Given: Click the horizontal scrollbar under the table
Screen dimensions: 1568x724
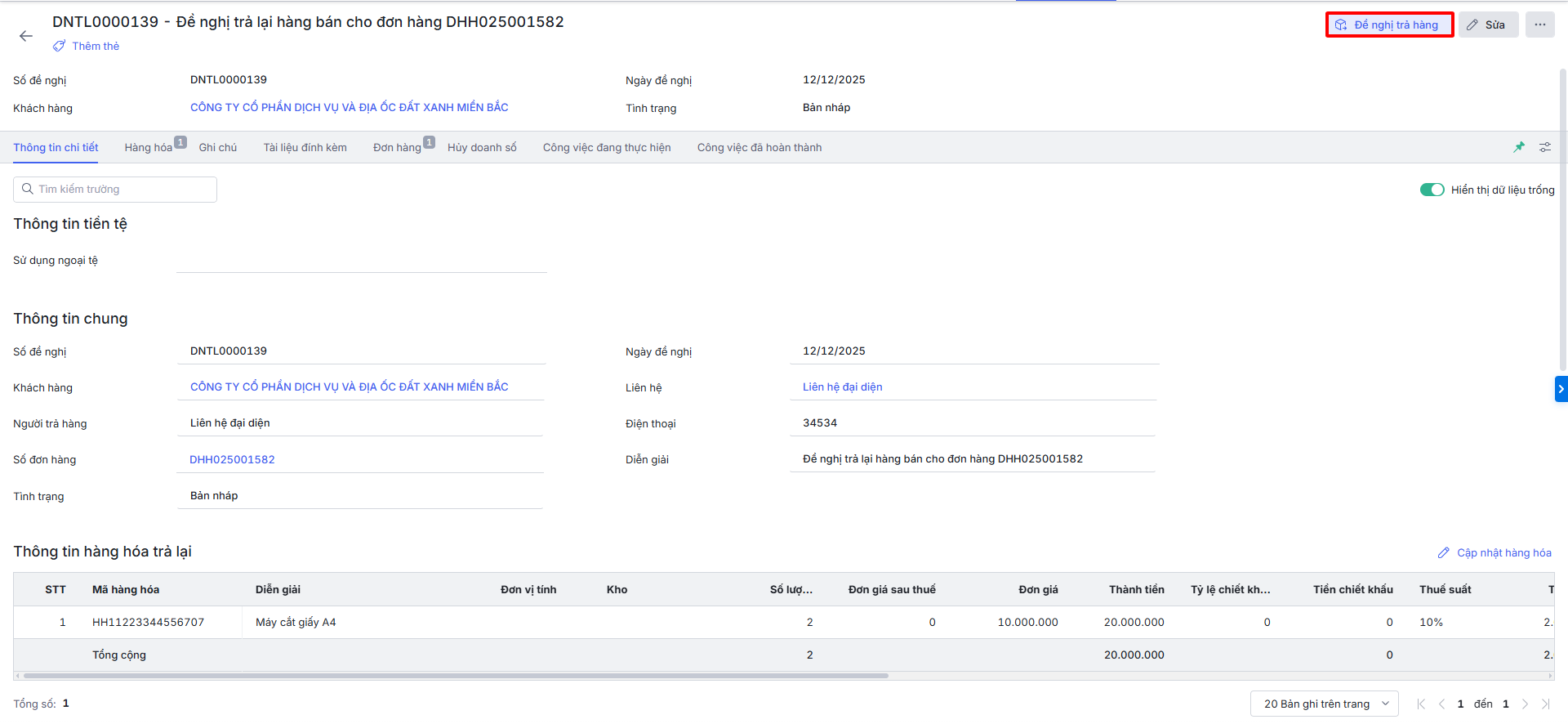Looking at the screenshot, I should (x=456, y=676).
